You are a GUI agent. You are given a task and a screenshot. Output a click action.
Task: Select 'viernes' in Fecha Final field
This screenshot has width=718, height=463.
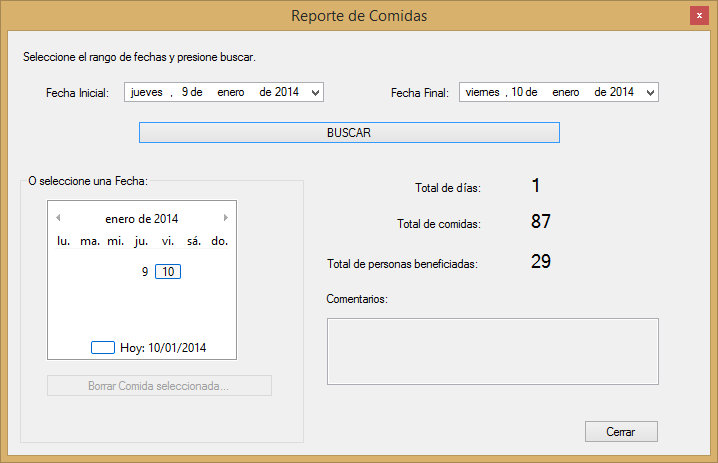click(483, 92)
